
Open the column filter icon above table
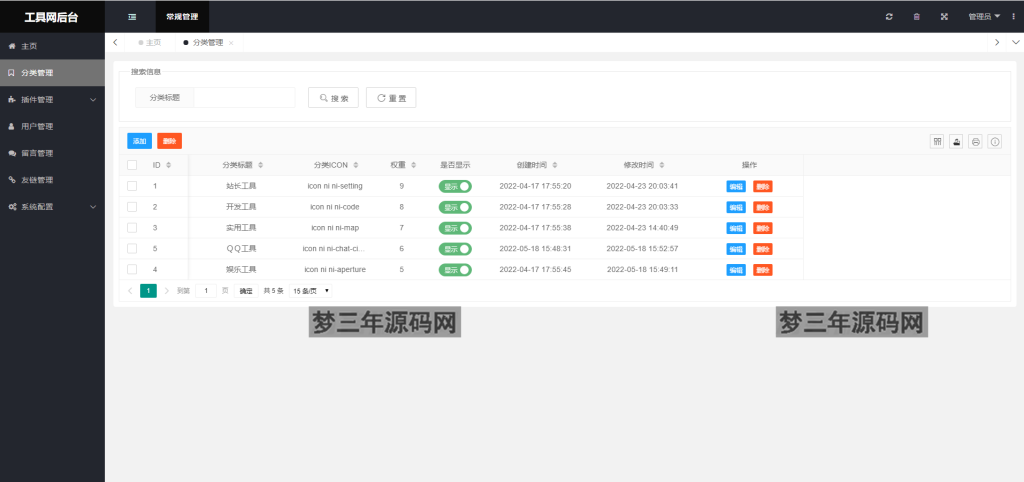937,141
